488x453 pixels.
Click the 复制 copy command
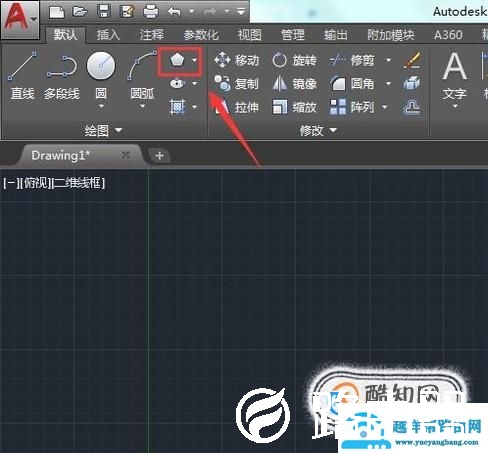click(237, 83)
